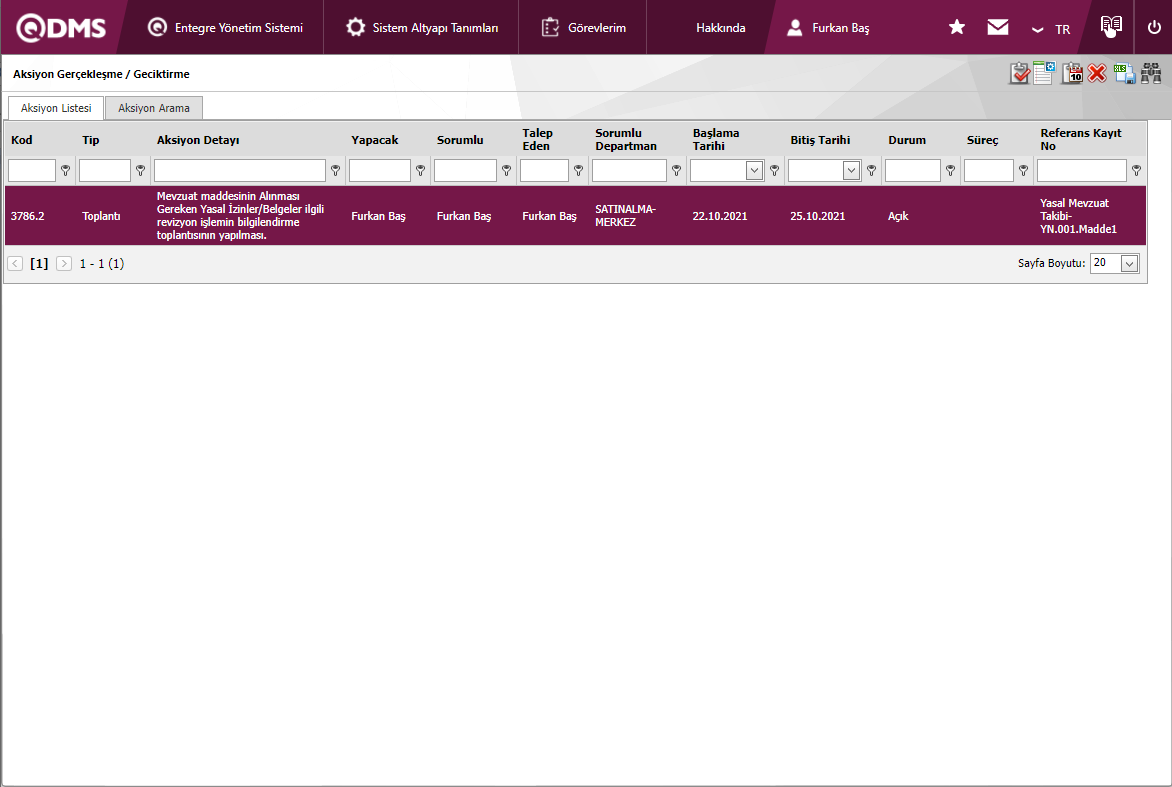Apply the Yapacak column filter icon
Image resolution: width=1172 pixels, height=787 pixels.
pos(421,170)
